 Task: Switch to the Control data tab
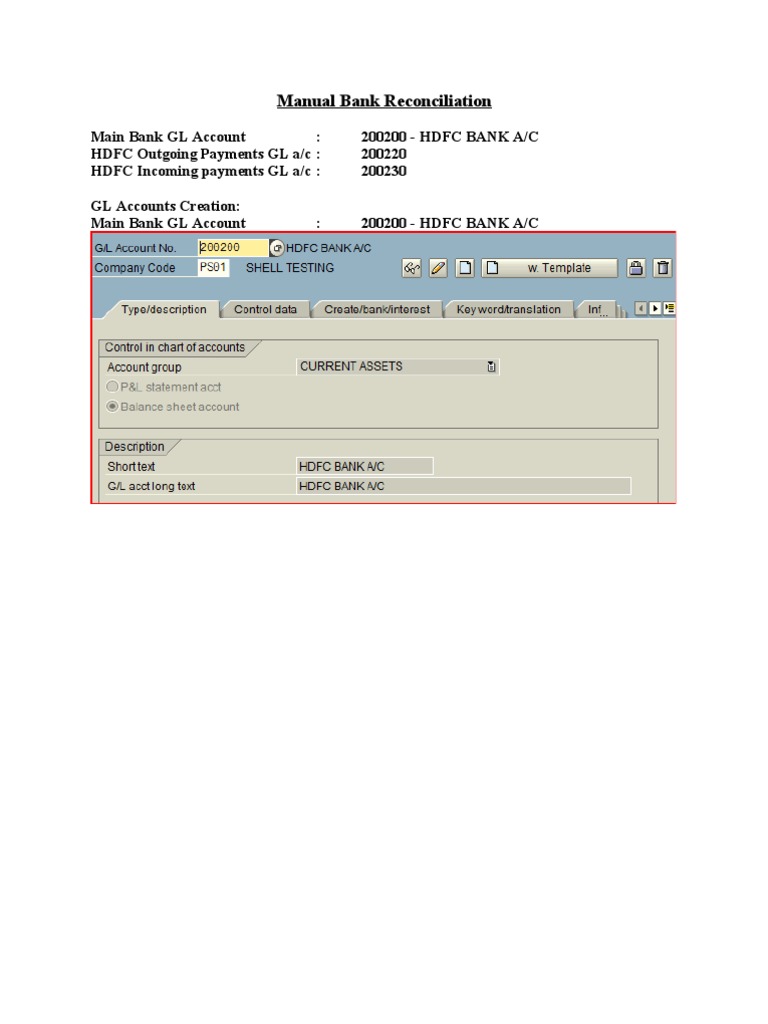coord(265,310)
